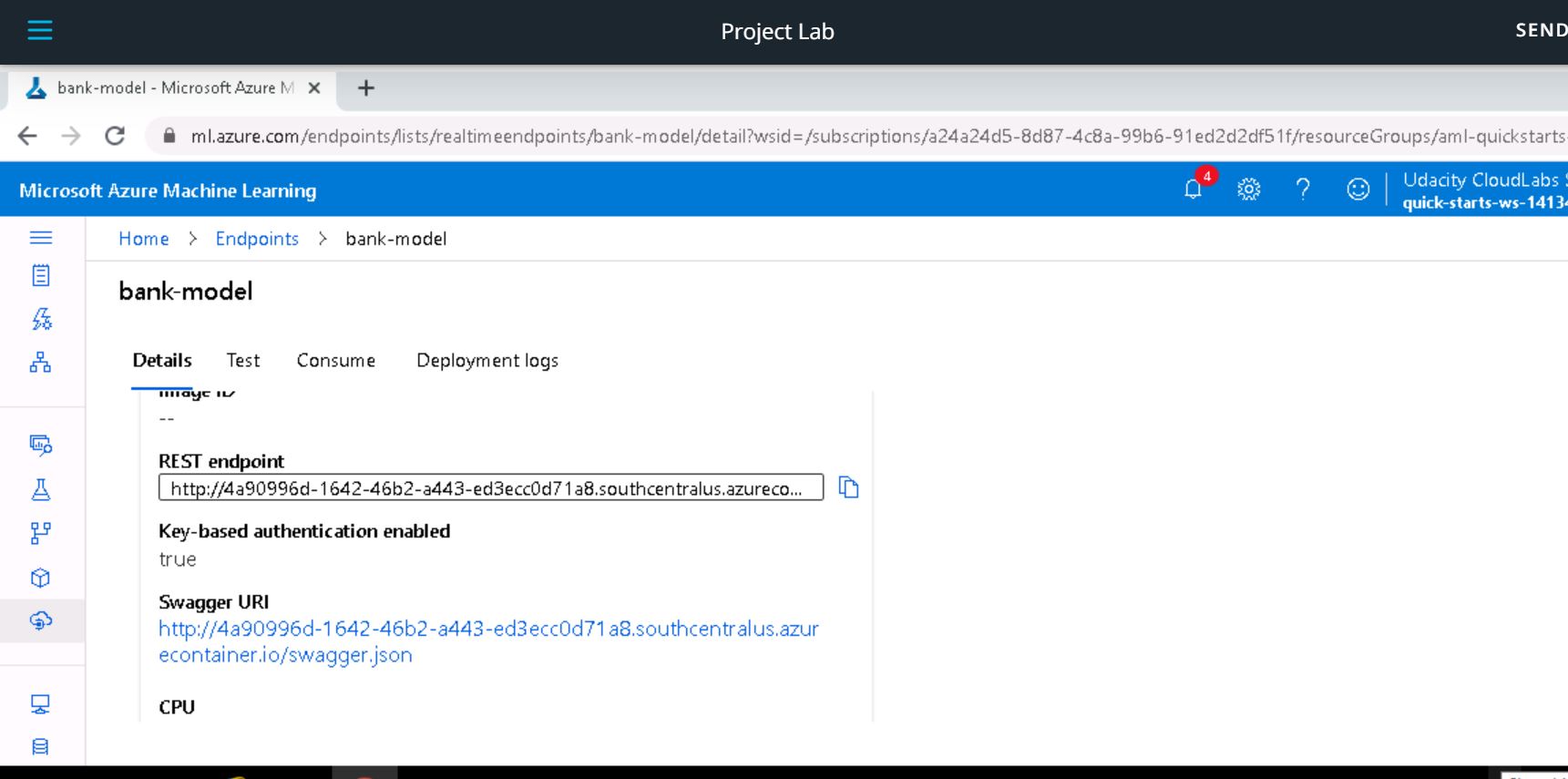Open Udacity CloudLabs account menu
This screenshot has width=1568, height=779.
(1484, 190)
